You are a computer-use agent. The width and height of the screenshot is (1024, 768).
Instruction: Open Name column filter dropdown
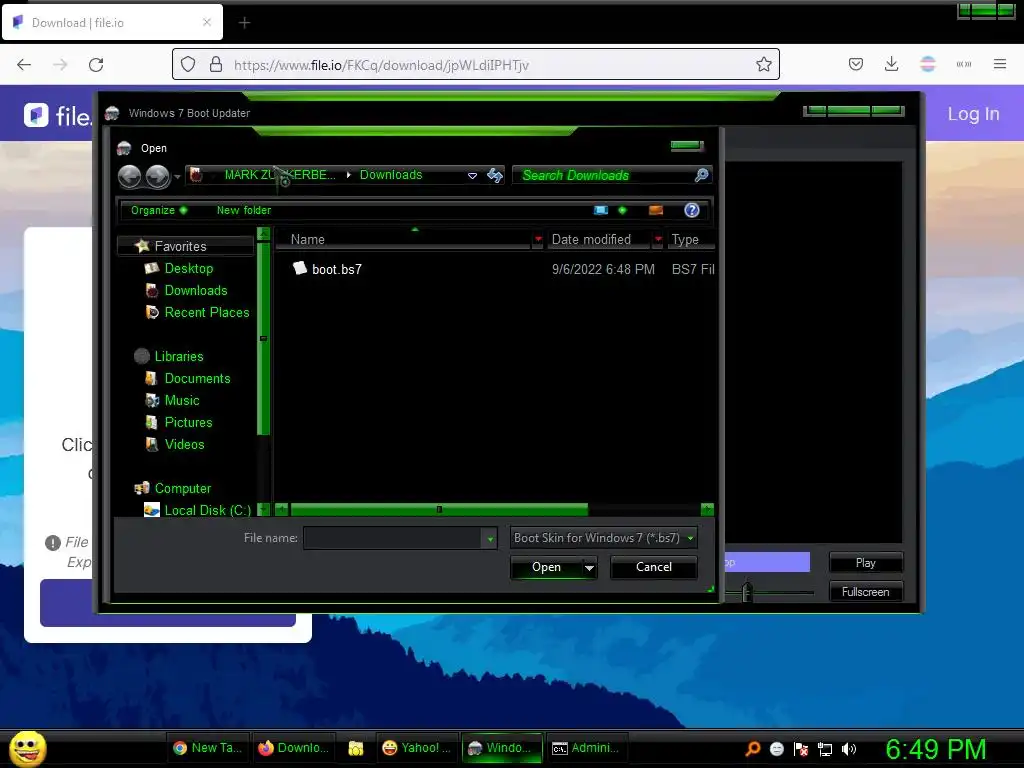pos(537,240)
